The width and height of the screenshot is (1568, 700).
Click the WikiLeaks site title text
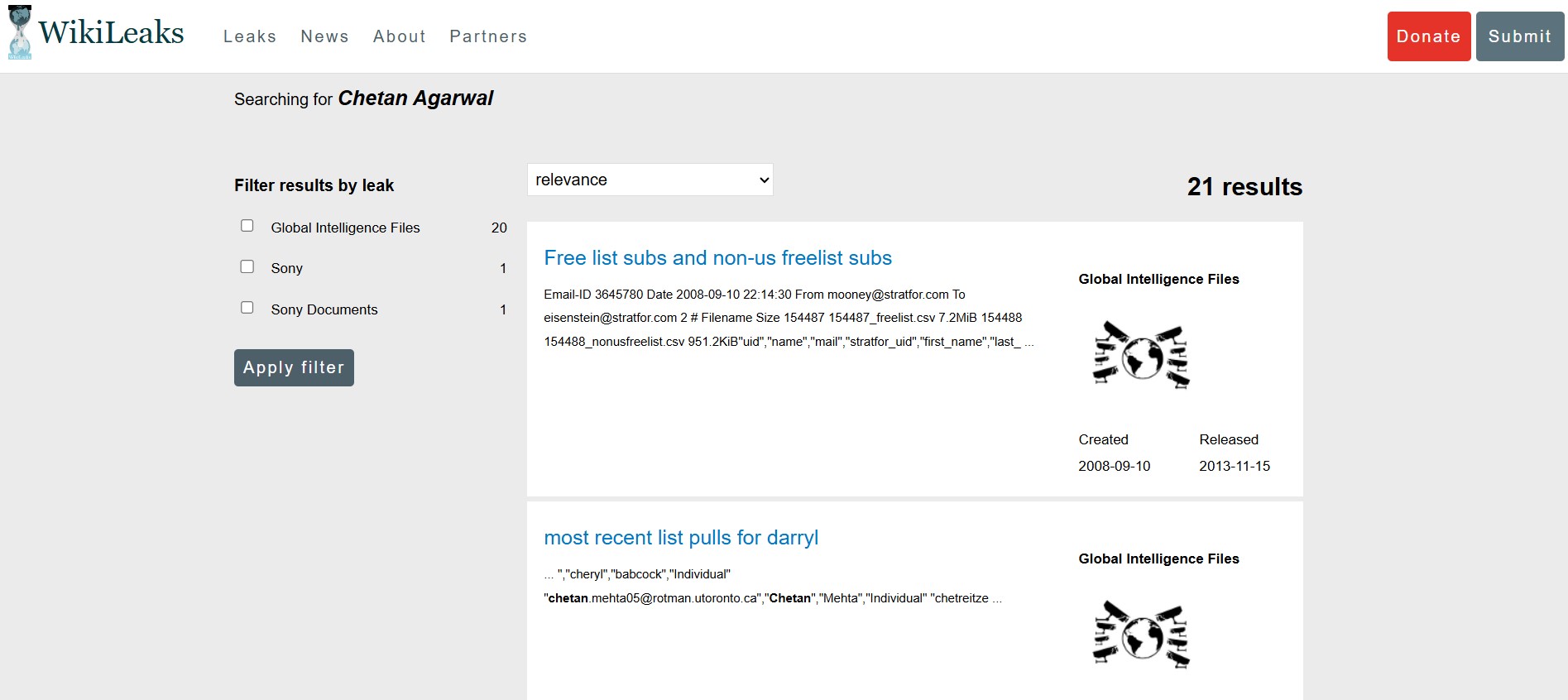pyautogui.click(x=111, y=33)
